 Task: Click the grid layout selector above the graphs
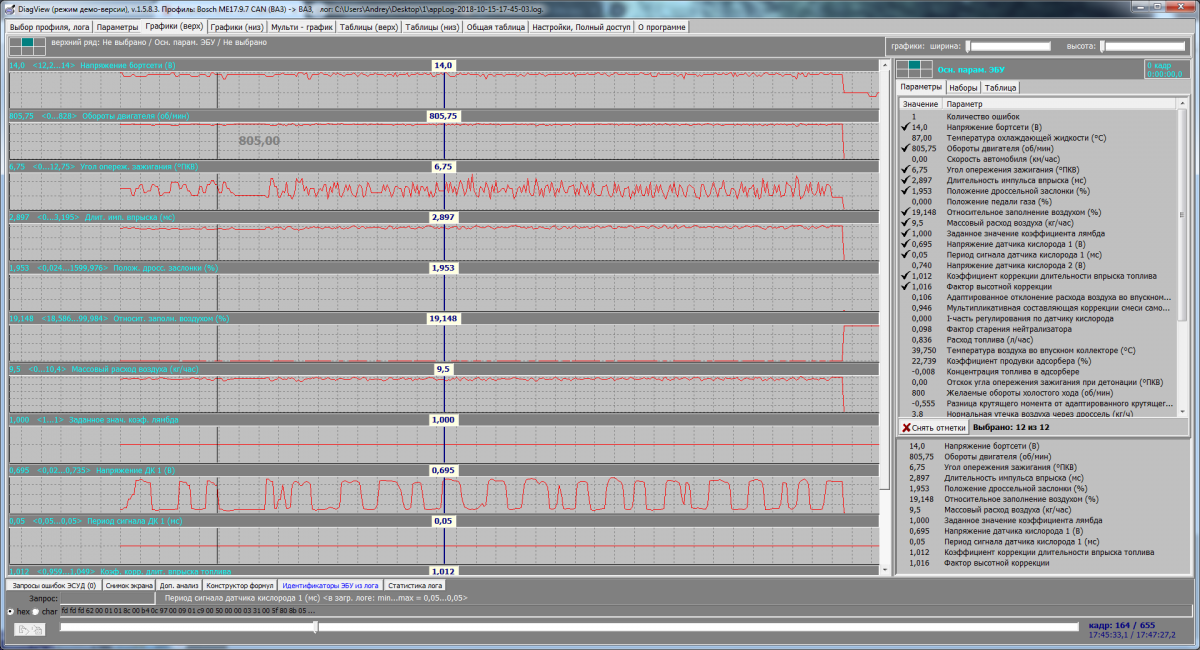(x=22, y=45)
